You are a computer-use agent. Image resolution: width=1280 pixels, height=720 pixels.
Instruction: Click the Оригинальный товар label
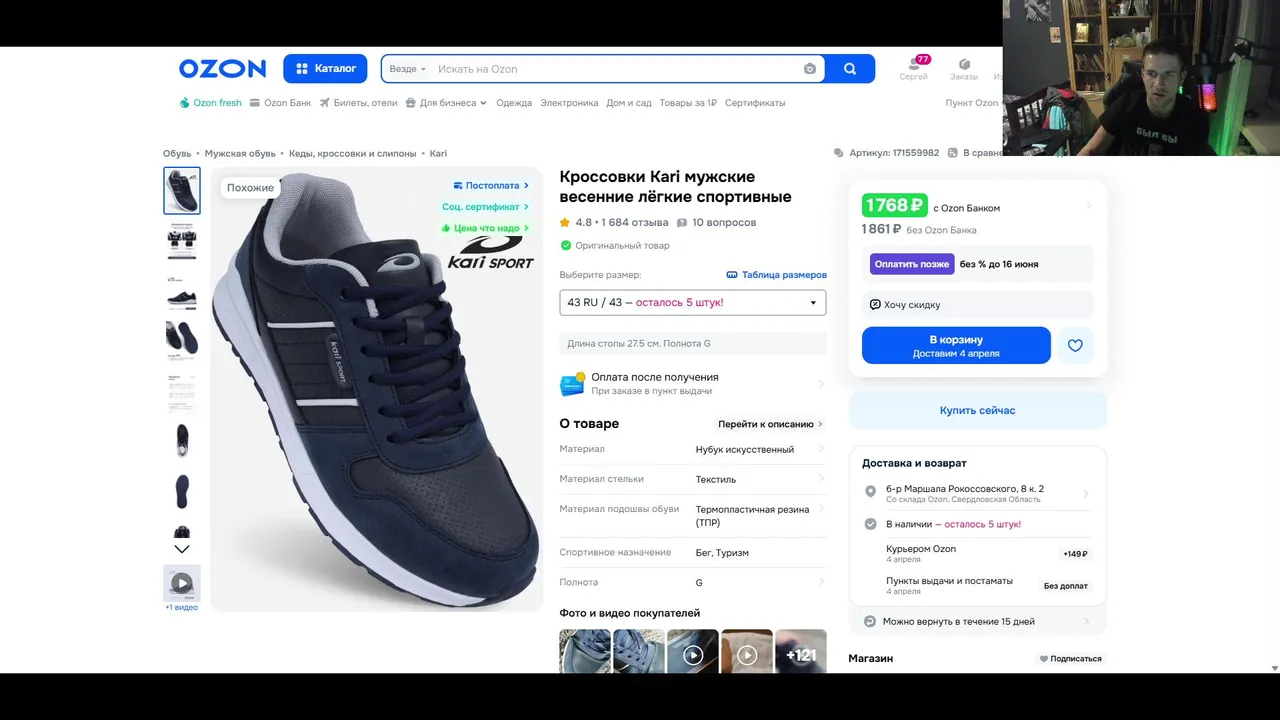[x=615, y=246]
